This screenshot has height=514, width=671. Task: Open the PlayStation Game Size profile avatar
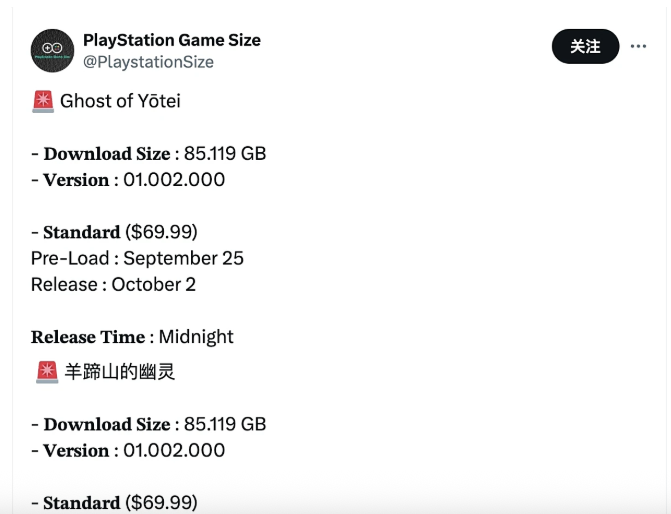[52, 51]
